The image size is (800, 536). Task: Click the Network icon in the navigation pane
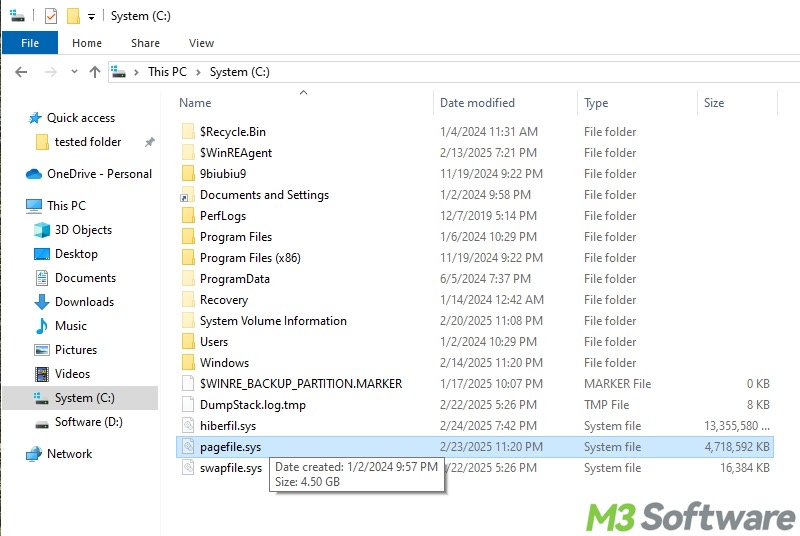coord(35,454)
